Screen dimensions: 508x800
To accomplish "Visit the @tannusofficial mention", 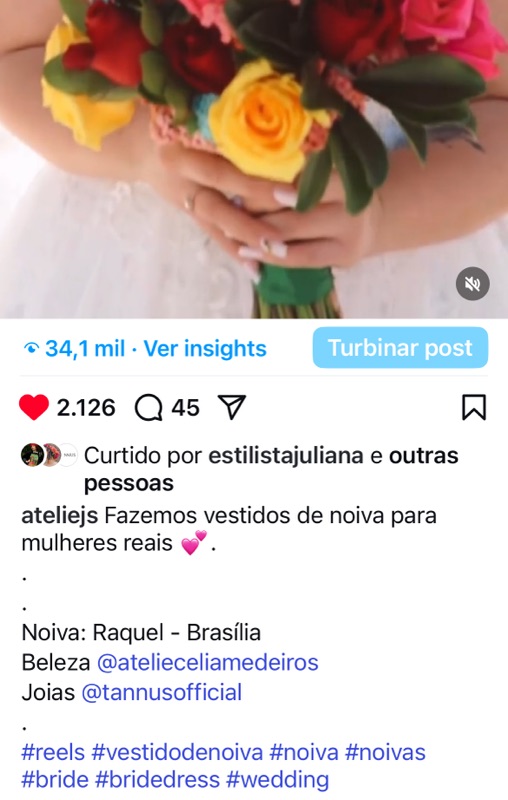I will [162, 693].
